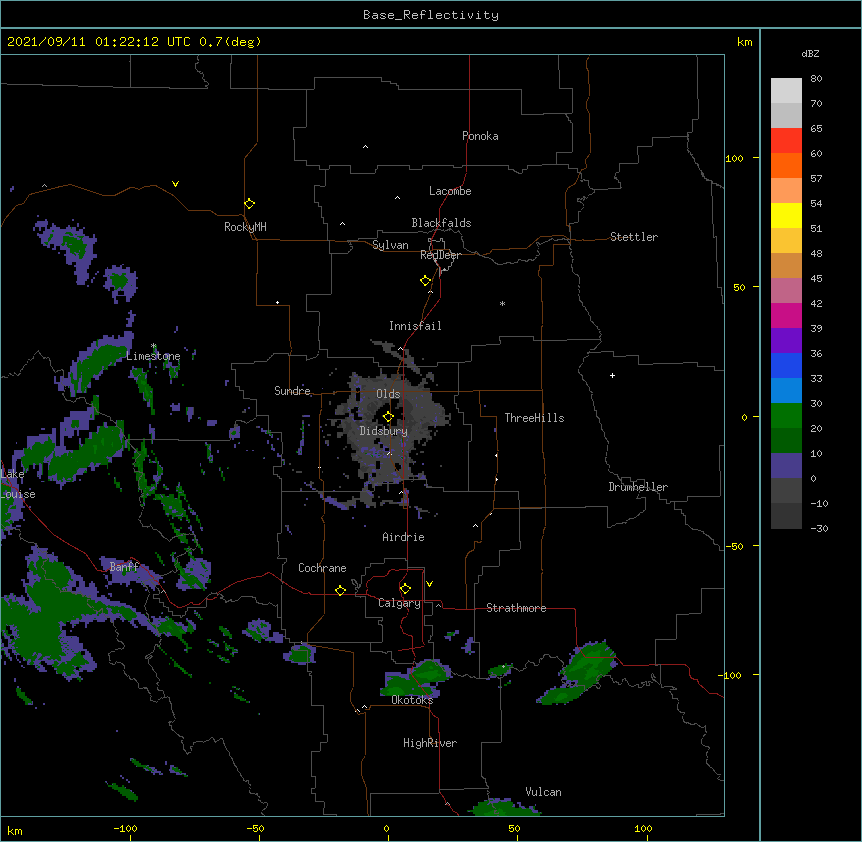Click the ThreeHills label

pyautogui.click(x=534, y=418)
